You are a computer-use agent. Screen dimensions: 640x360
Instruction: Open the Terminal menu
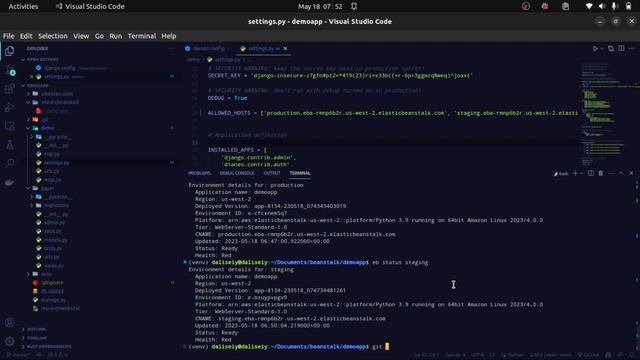[142, 36]
